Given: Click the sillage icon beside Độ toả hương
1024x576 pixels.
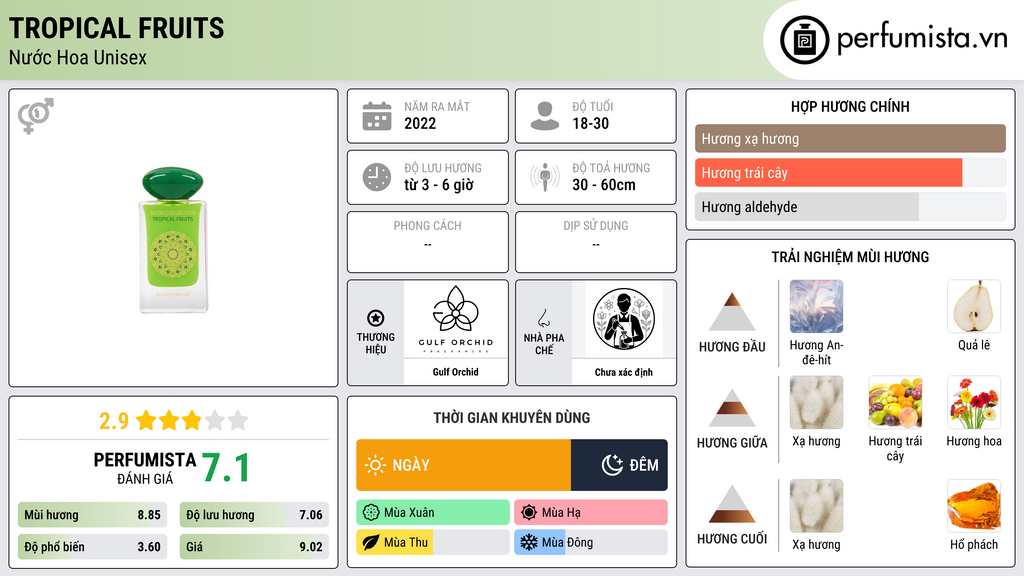Looking at the screenshot, I should pyautogui.click(x=545, y=177).
